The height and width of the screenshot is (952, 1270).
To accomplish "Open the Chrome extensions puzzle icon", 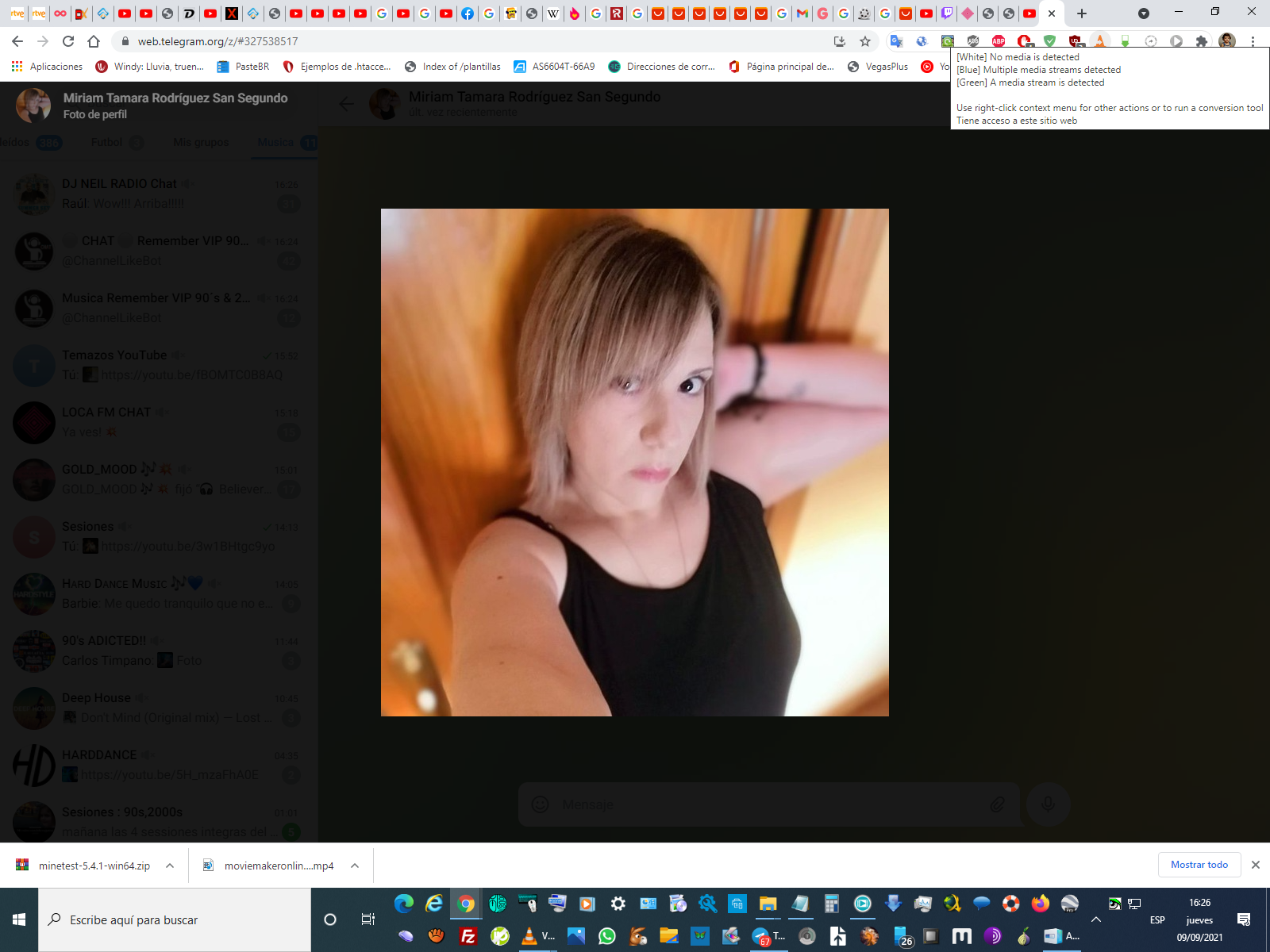I will coord(1202,41).
